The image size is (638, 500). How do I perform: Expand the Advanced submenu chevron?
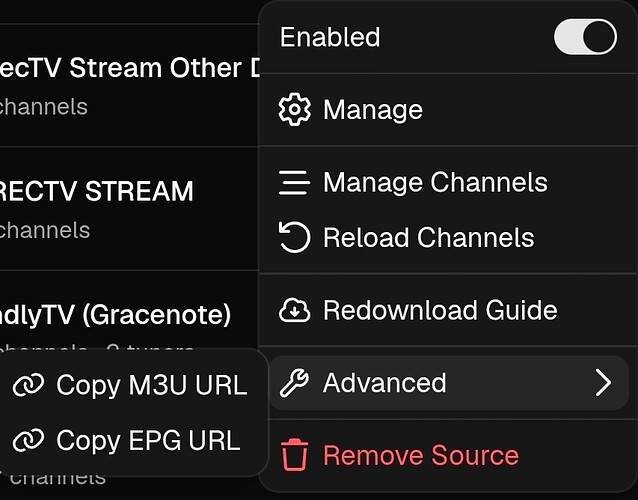[603, 383]
